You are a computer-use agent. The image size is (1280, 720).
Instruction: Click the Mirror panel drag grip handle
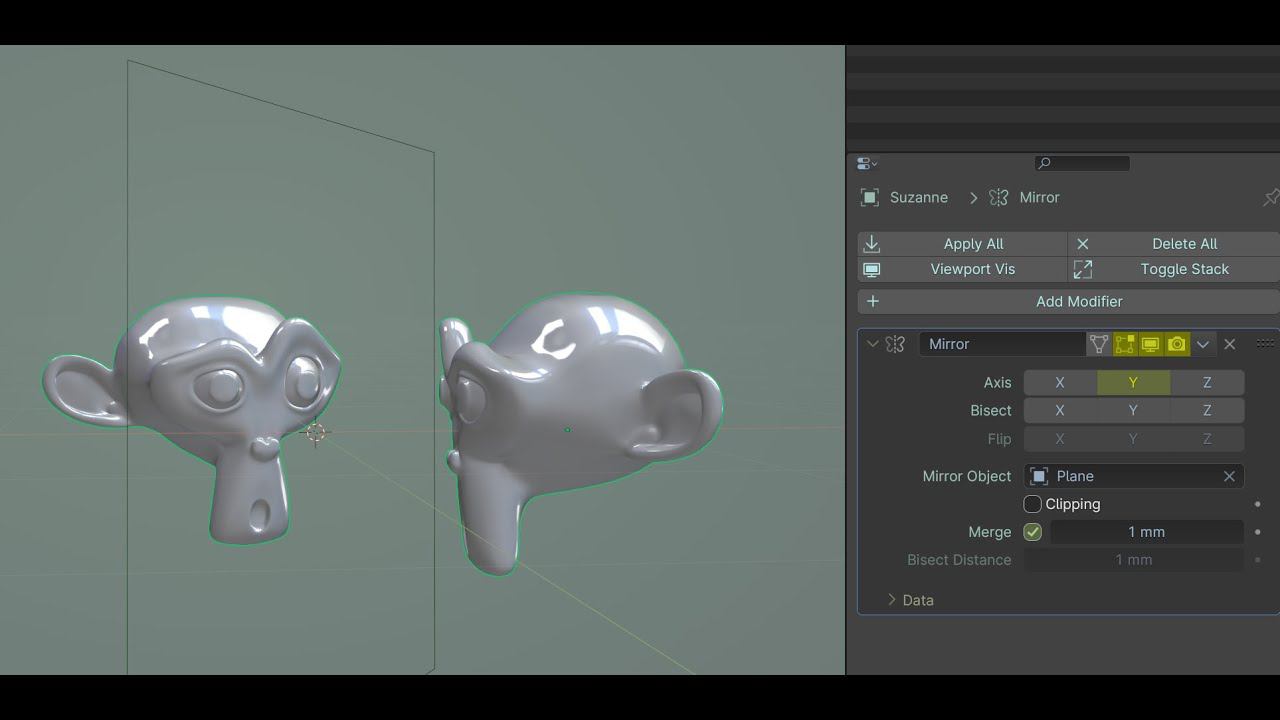[x=1265, y=344]
